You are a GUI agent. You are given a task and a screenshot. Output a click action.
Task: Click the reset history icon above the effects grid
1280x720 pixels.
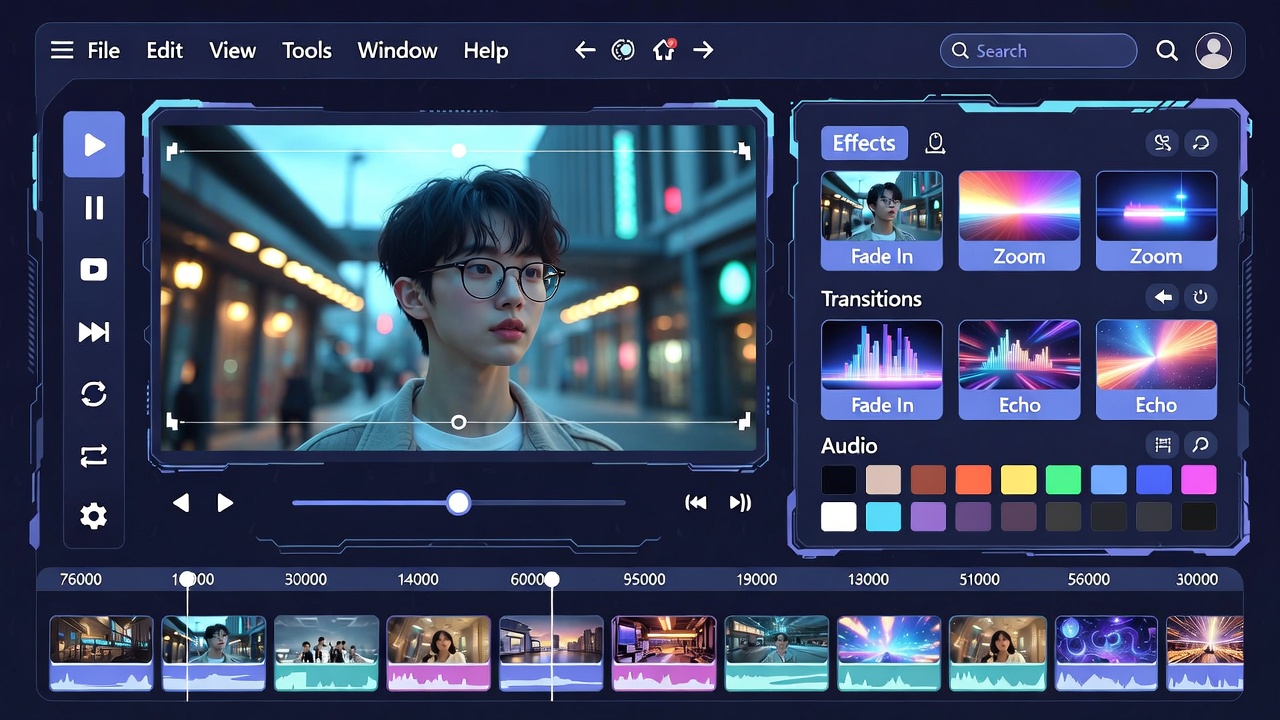click(x=1200, y=143)
